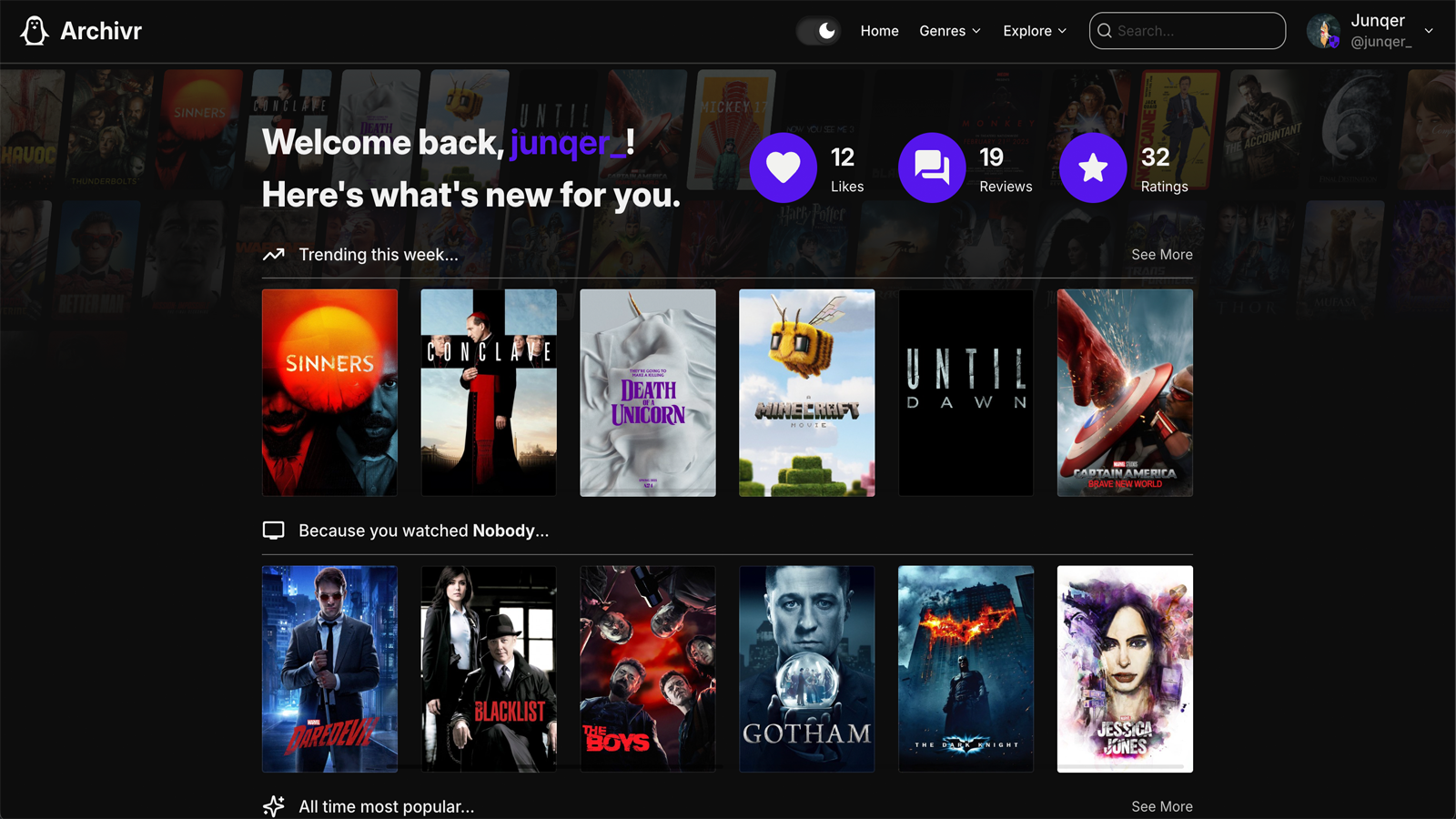Click the search magnifier icon

coord(1104,30)
